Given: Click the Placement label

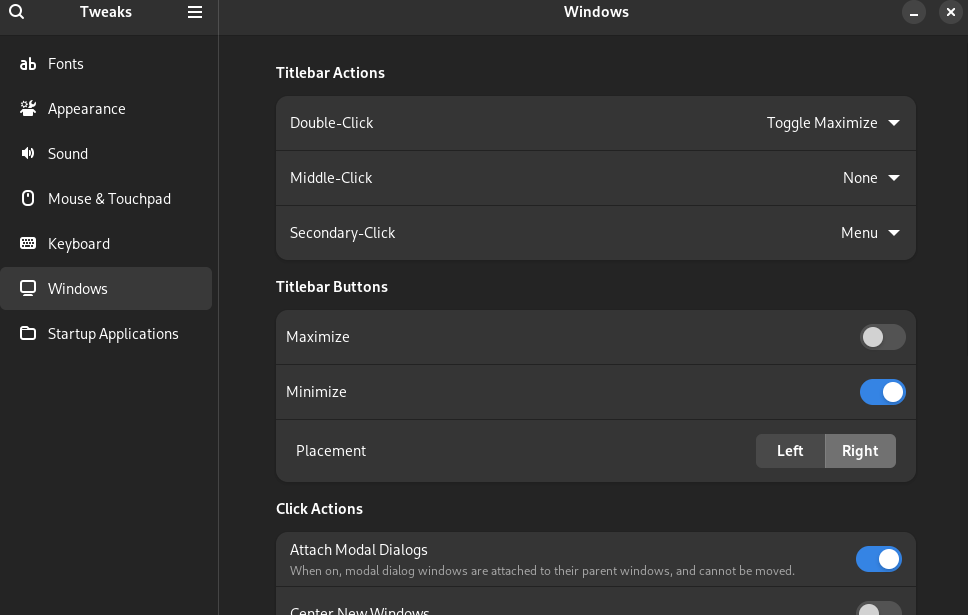Looking at the screenshot, I should (331, 451).
